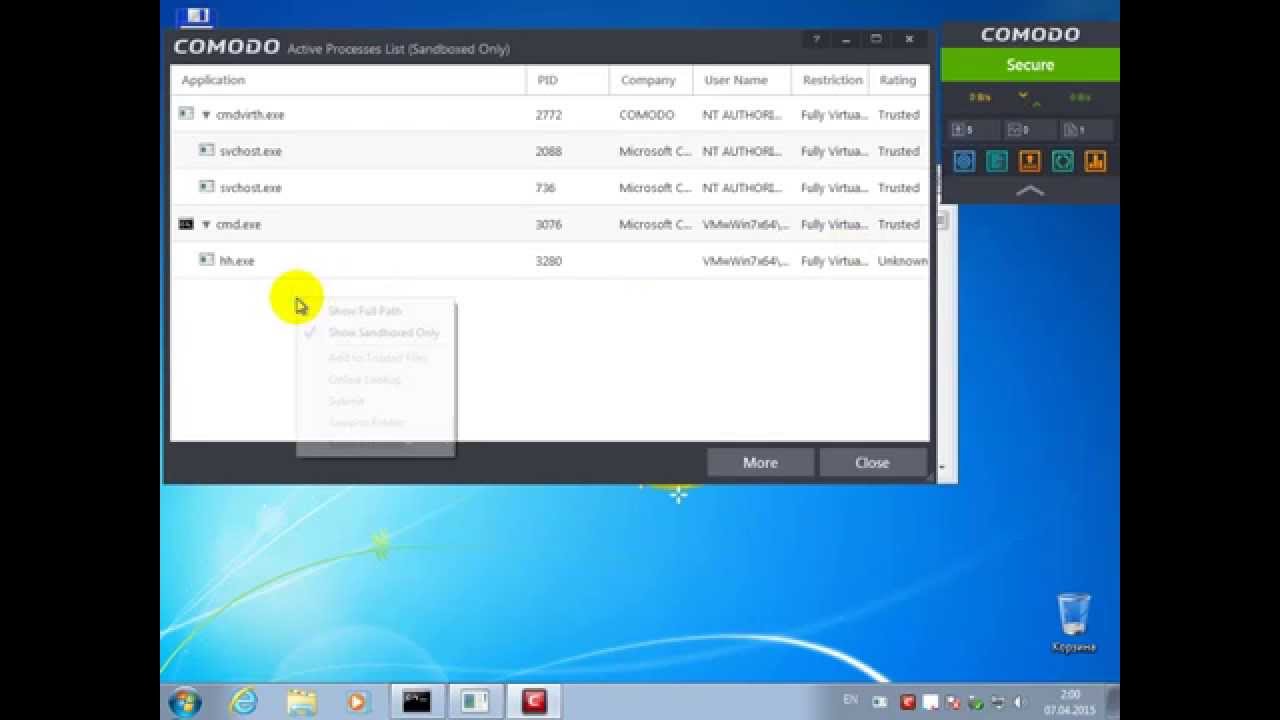This screenshot has width=1280, height=720.
Task: Click the hh.exe process icon
Action: [206, 260]
